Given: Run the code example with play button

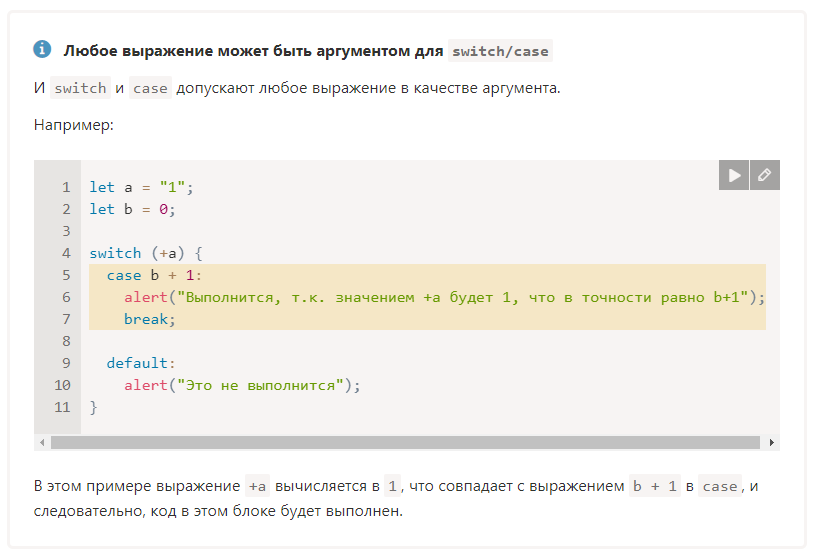Looking at the screenshot, I should [x=733, y=175].
